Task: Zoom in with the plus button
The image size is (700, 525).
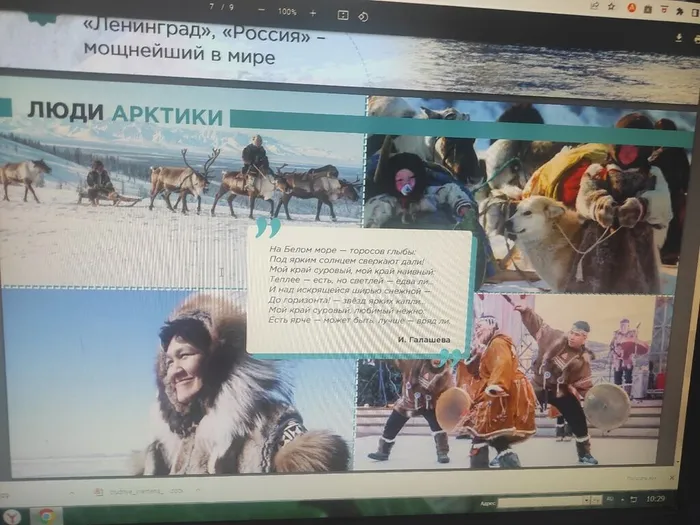Action: tap(313, 13)
